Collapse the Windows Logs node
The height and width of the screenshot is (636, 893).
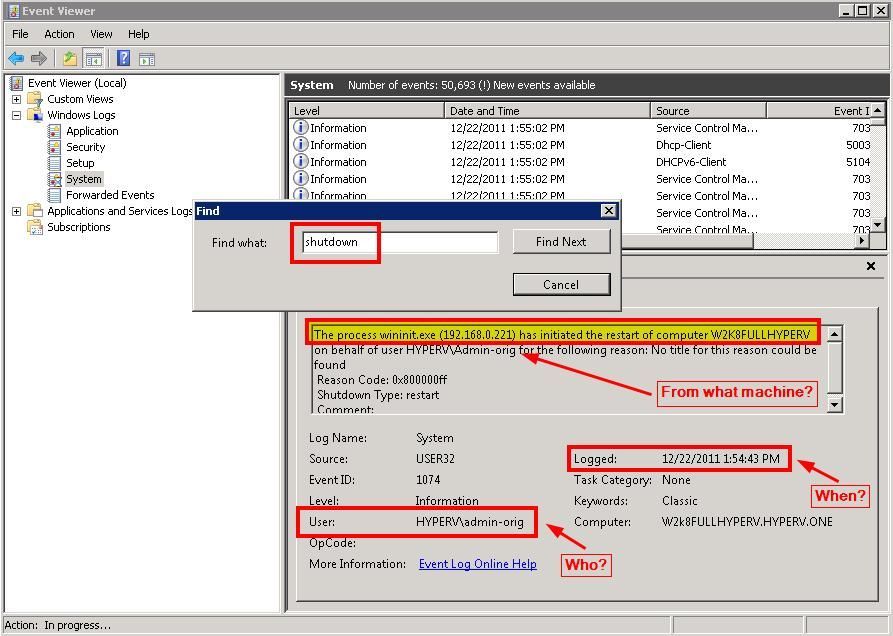point(17,115)
